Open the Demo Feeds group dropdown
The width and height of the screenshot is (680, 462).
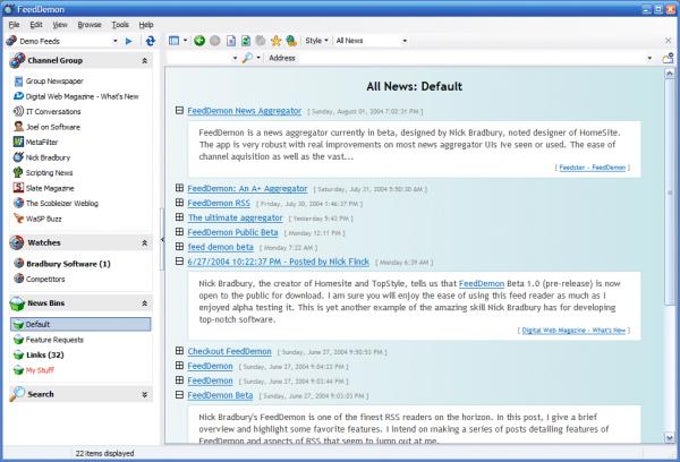(x=115, y=41)
